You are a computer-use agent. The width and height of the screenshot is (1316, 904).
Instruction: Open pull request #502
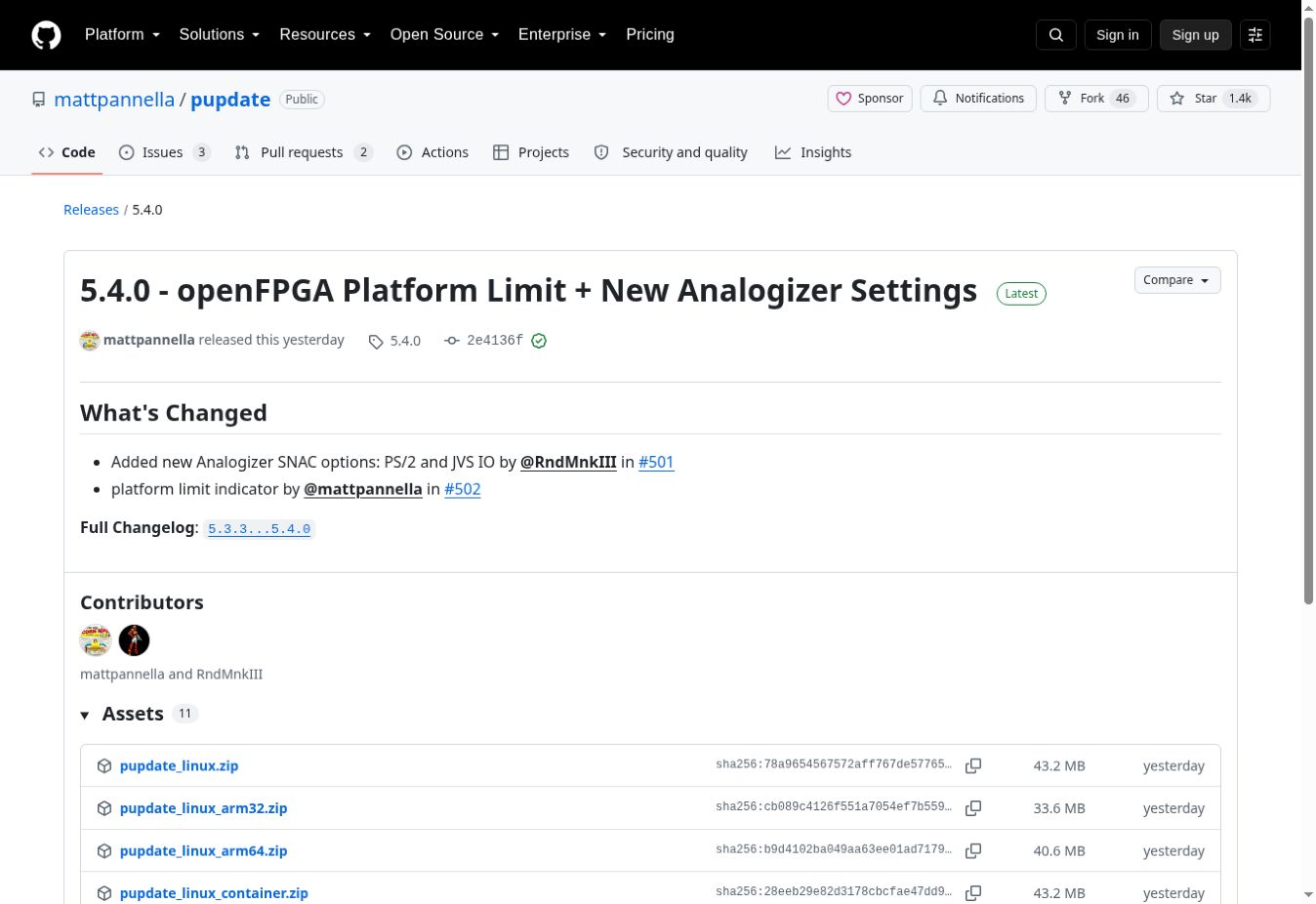tap(463, 489)
